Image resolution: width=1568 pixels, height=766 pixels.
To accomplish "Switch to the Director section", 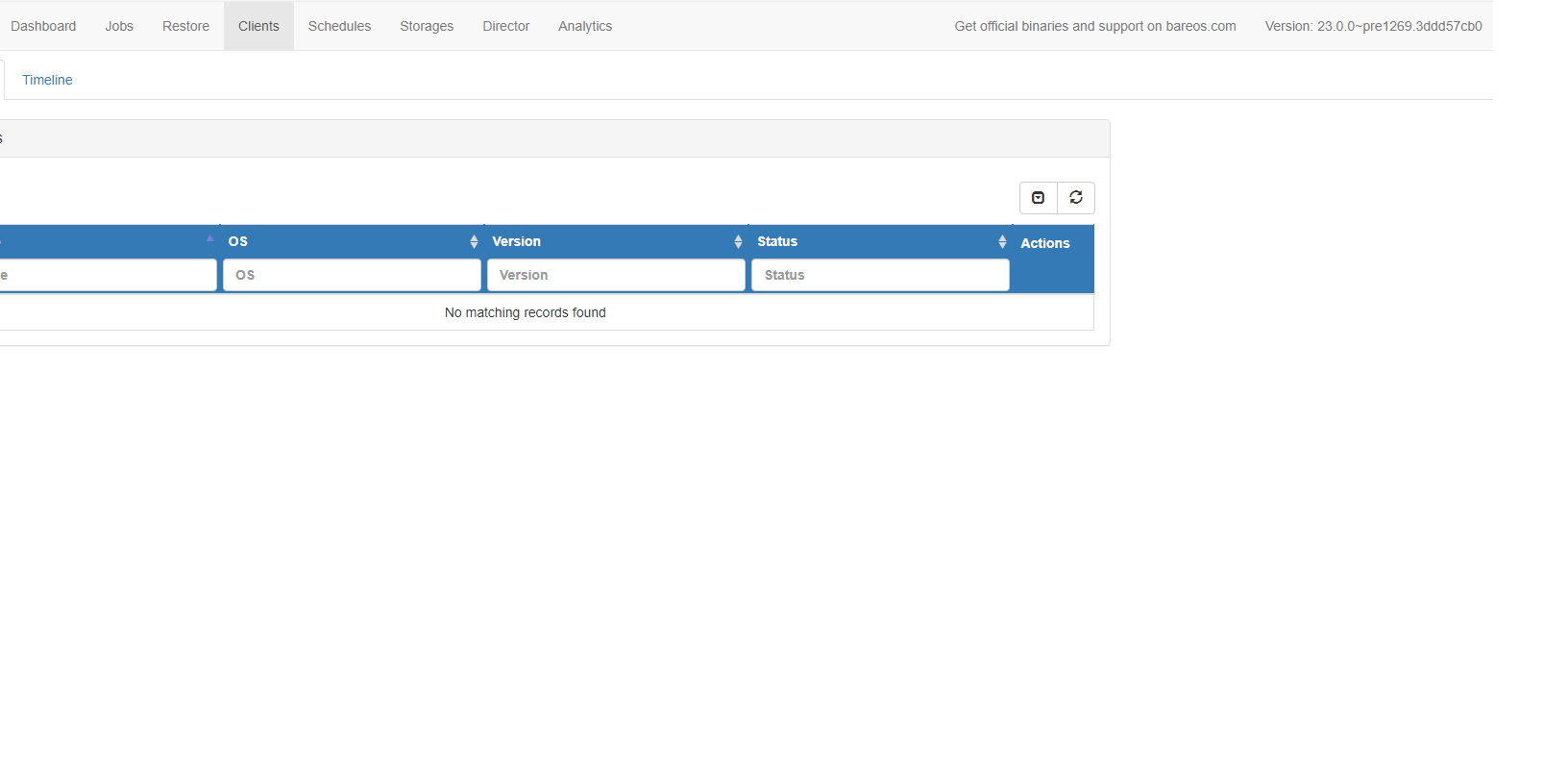I will pos(505,26).
